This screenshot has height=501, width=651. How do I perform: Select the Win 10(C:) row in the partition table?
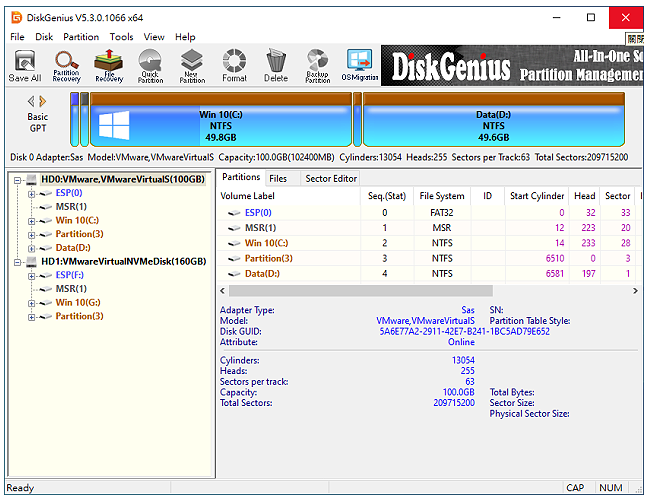pyautogui.click(x=430, y=243)
